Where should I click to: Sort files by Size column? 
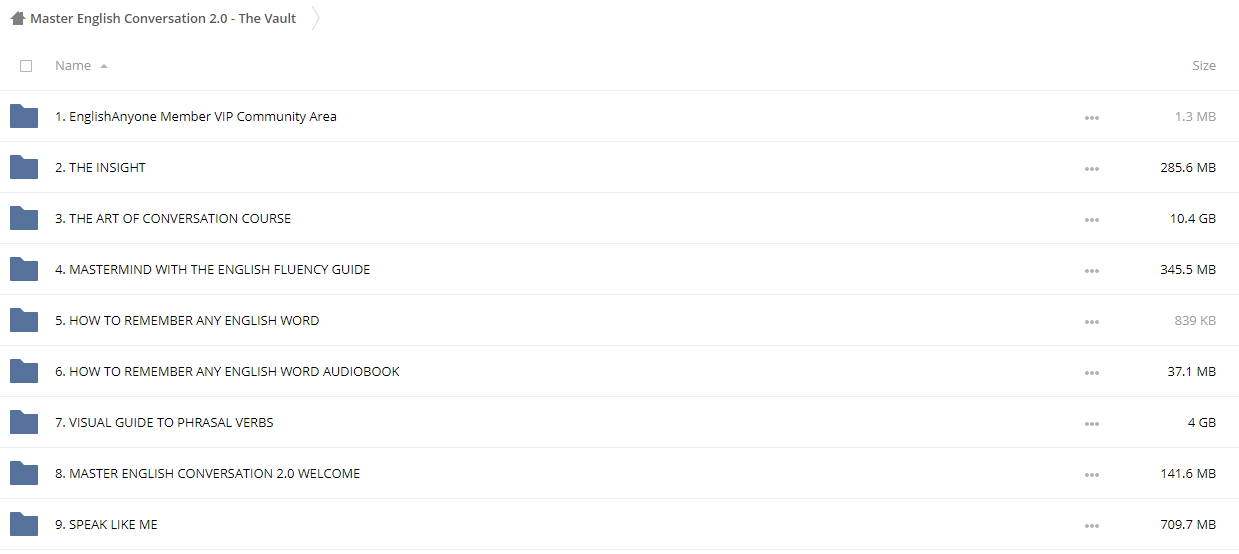pyautogui.click(x=1204, y=65)
